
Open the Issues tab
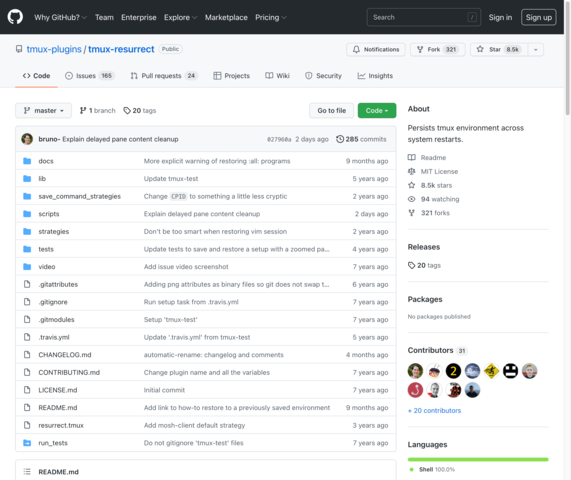[x=90, y=76]
